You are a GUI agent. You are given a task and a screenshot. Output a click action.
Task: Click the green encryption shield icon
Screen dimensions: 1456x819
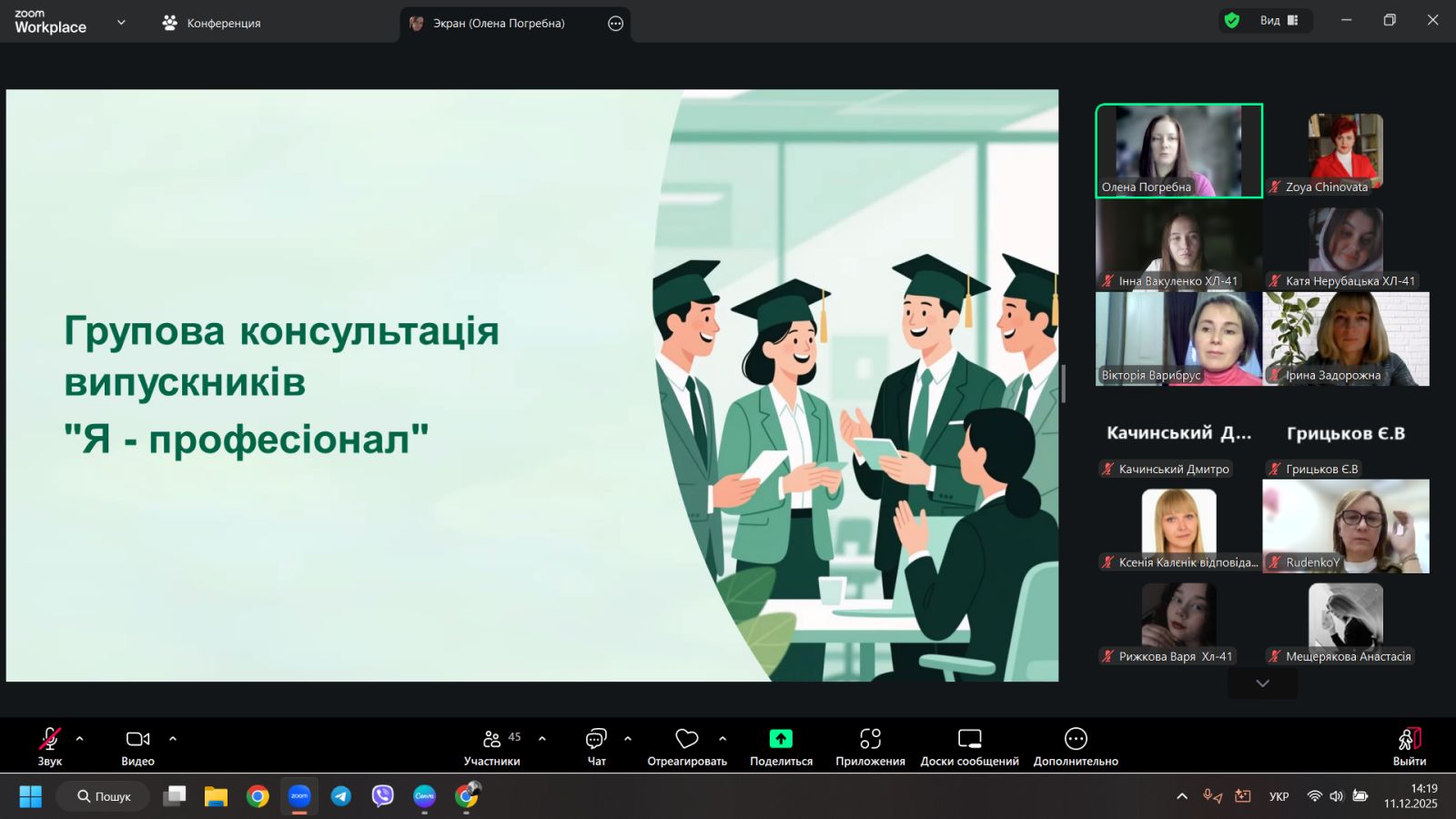point(1232,21)
